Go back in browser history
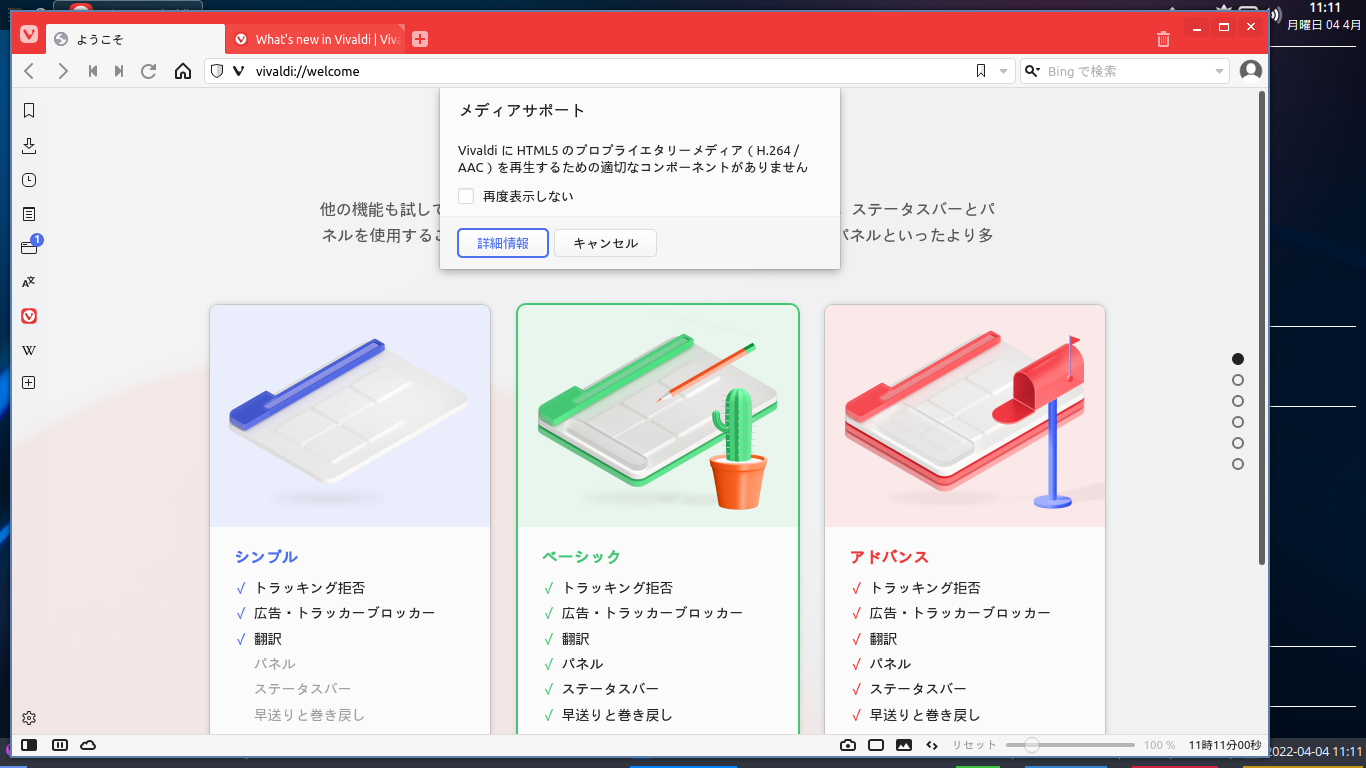Screen dimensions: 1366x768 click(30, 71)
